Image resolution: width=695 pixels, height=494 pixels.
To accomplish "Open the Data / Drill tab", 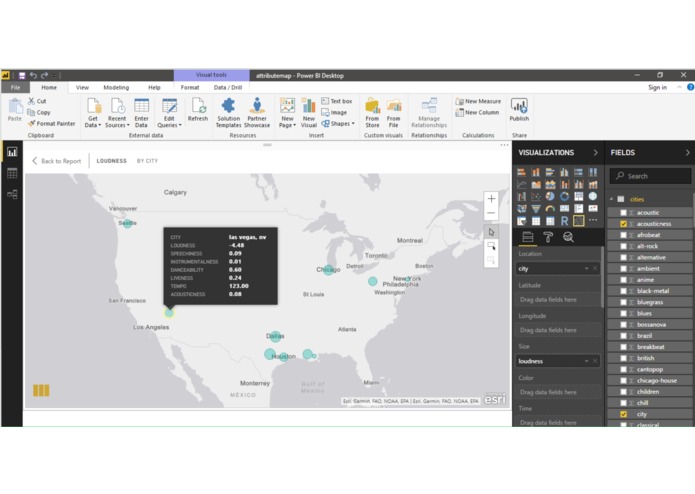I will (228, 88).
